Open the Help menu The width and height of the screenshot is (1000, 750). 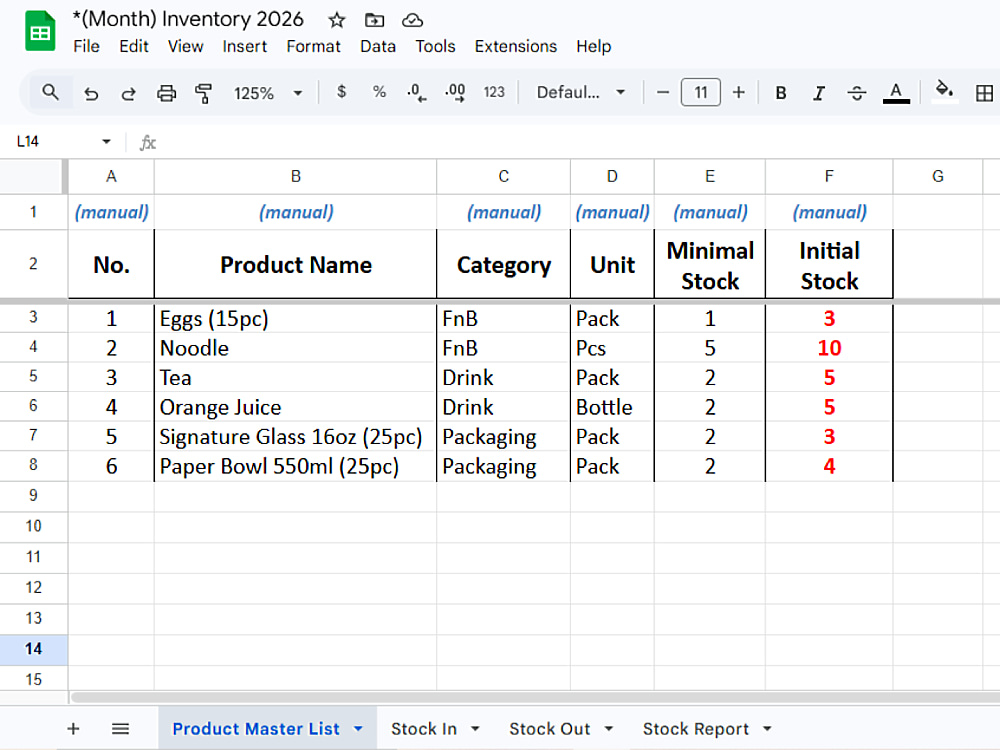[593, 47]
